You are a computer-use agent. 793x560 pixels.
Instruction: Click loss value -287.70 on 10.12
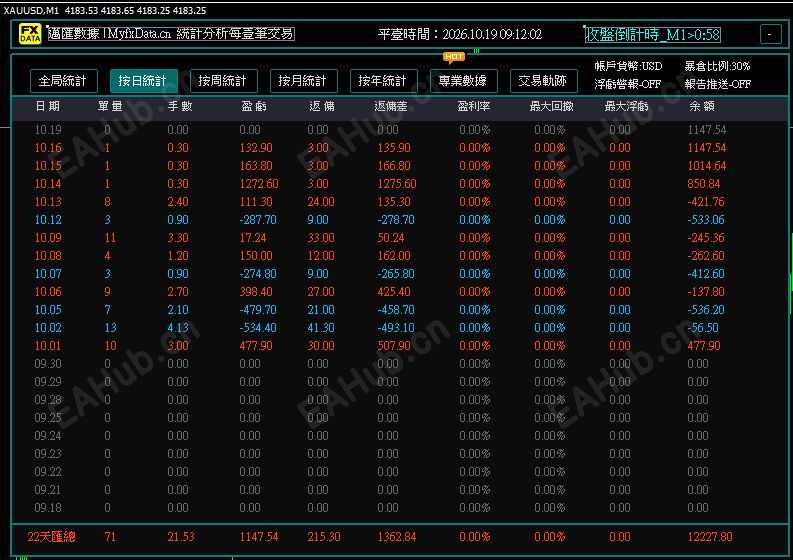(258, 220)
